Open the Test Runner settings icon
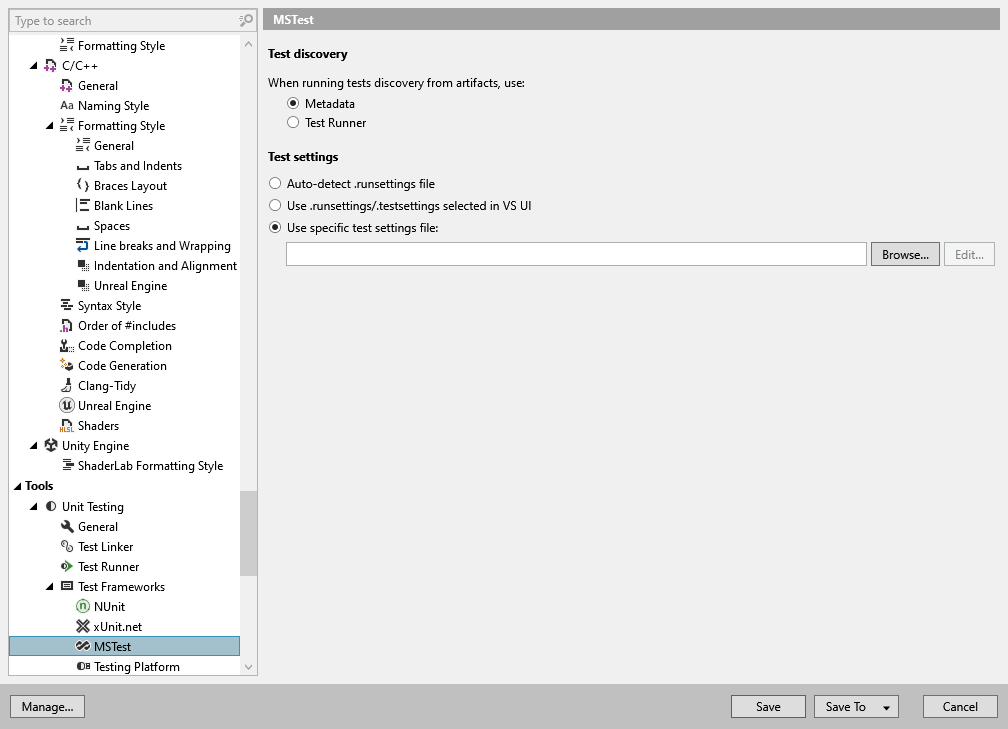 [x=68, y=566]
